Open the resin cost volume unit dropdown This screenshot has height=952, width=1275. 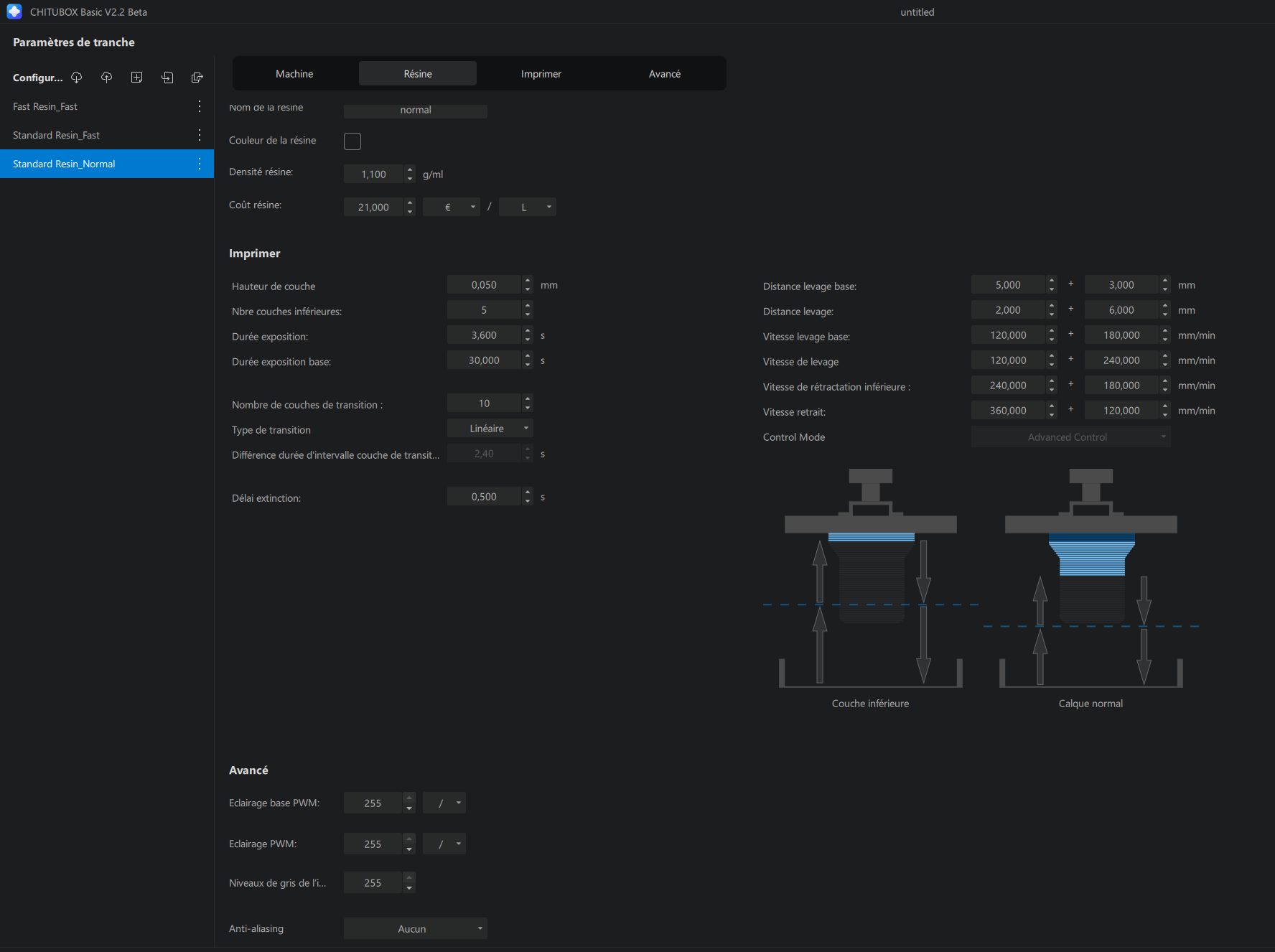(528, 207)
